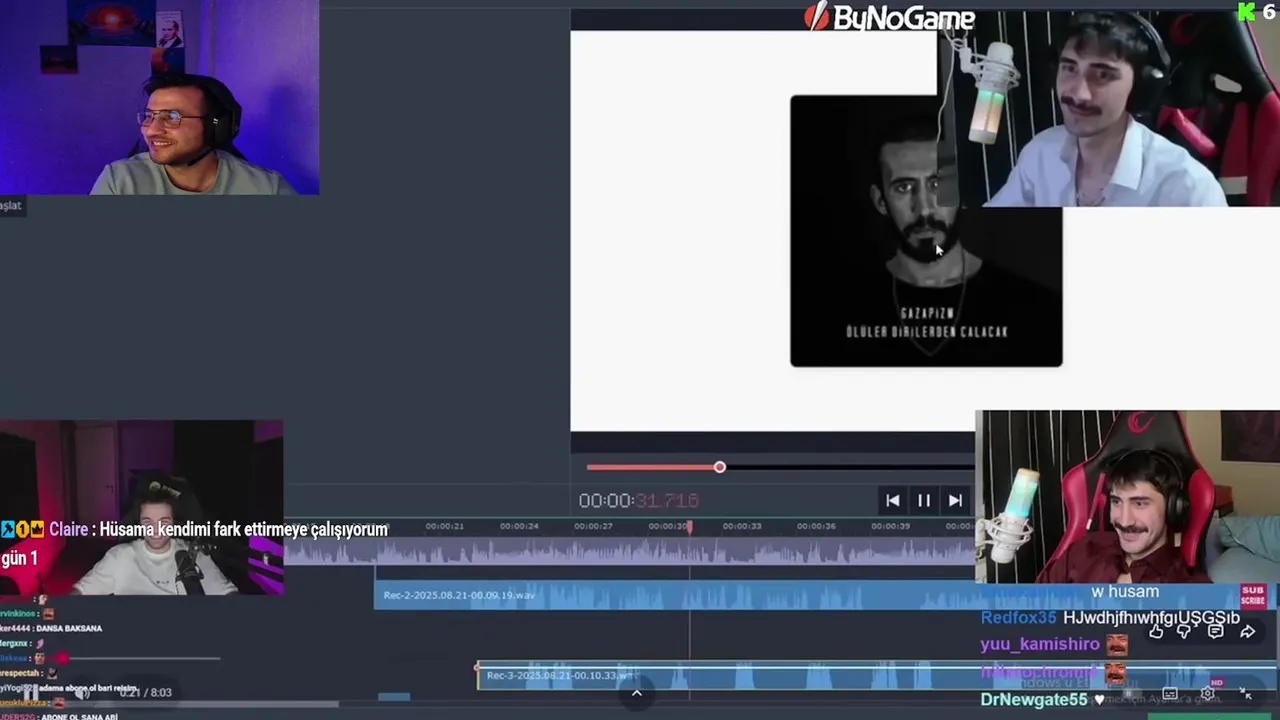This screenshot has height=720, width=1280.
Task: Click the red playhead marker on timeline ruler
Action: coord(689,526)
